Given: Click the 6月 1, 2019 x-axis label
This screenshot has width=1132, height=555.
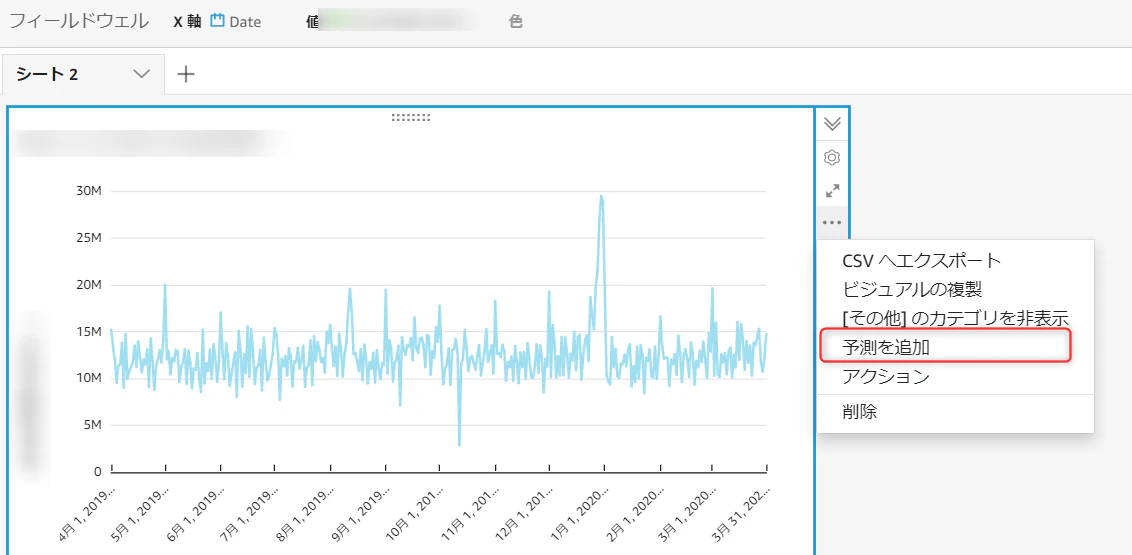Looking at the screenshot, I should [x=195, y=514].
